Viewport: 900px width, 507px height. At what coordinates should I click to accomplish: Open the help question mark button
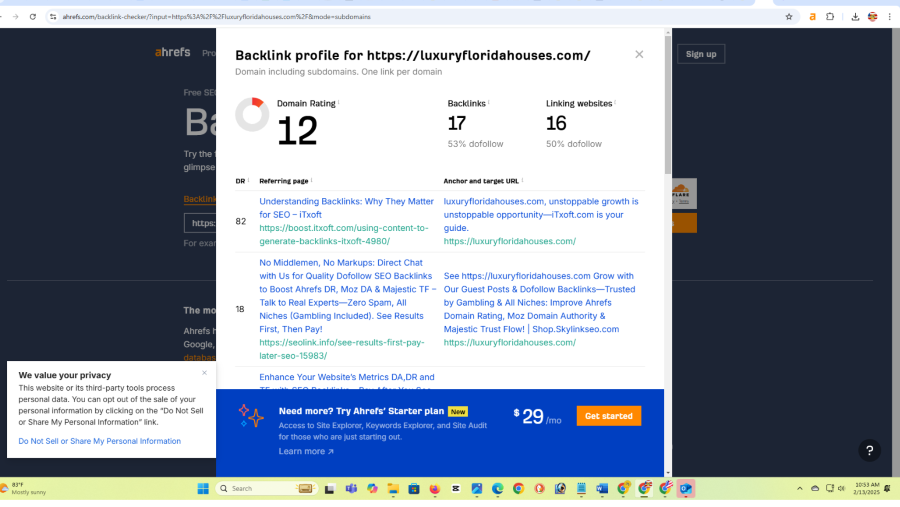pos(870,451)
